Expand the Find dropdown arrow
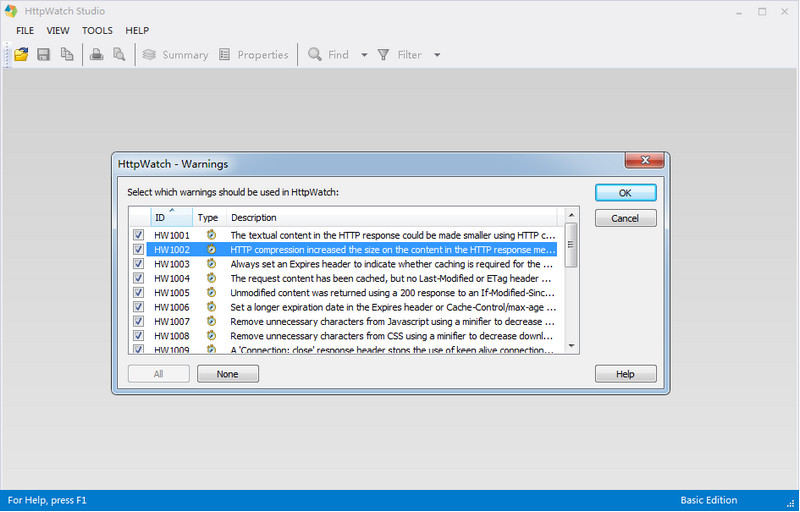Viewport: 800px width, 512px height. 364,55
